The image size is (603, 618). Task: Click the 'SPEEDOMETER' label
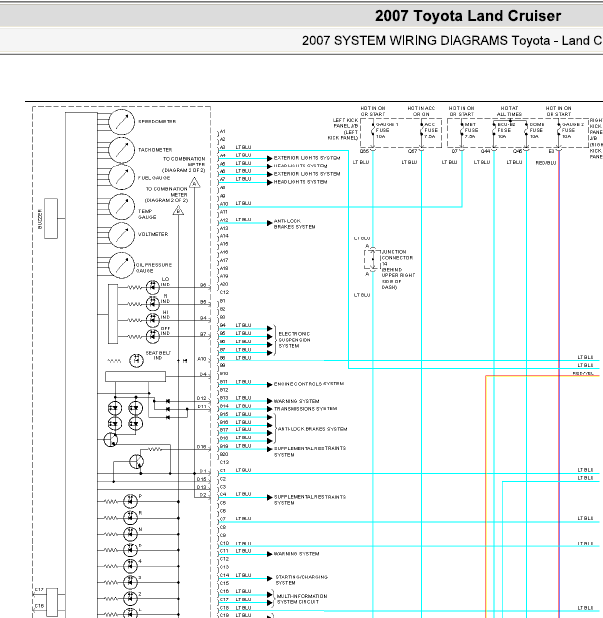(157, 122)
